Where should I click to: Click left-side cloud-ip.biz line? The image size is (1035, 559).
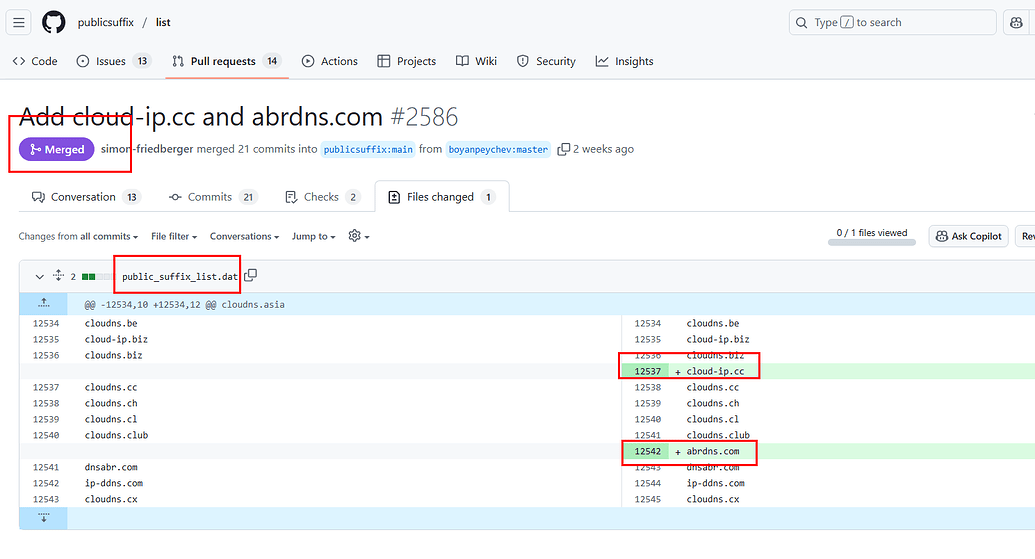point(116,339)
